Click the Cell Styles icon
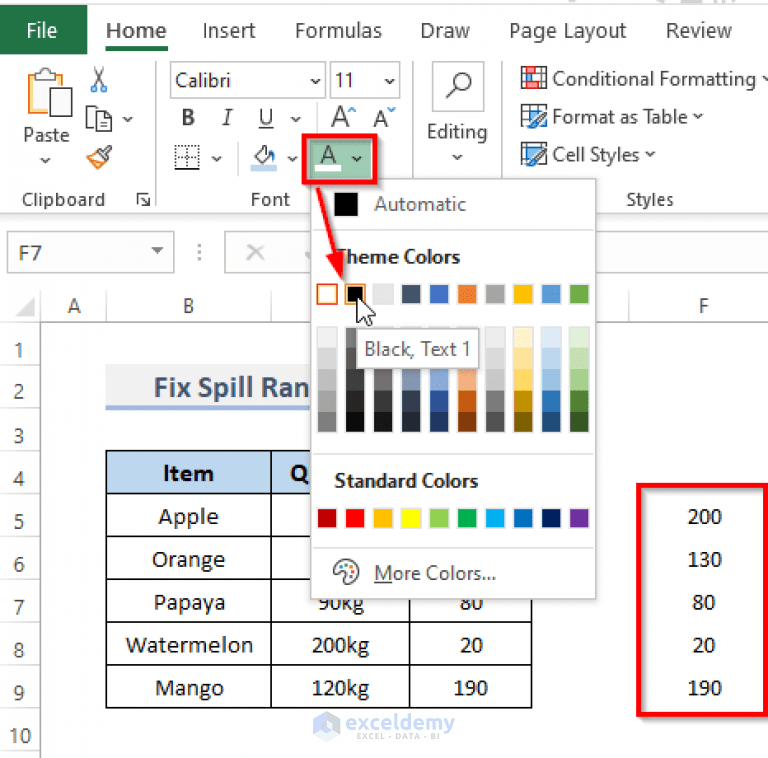The width and height of the screenshot is (768, 758). (534, 155)
